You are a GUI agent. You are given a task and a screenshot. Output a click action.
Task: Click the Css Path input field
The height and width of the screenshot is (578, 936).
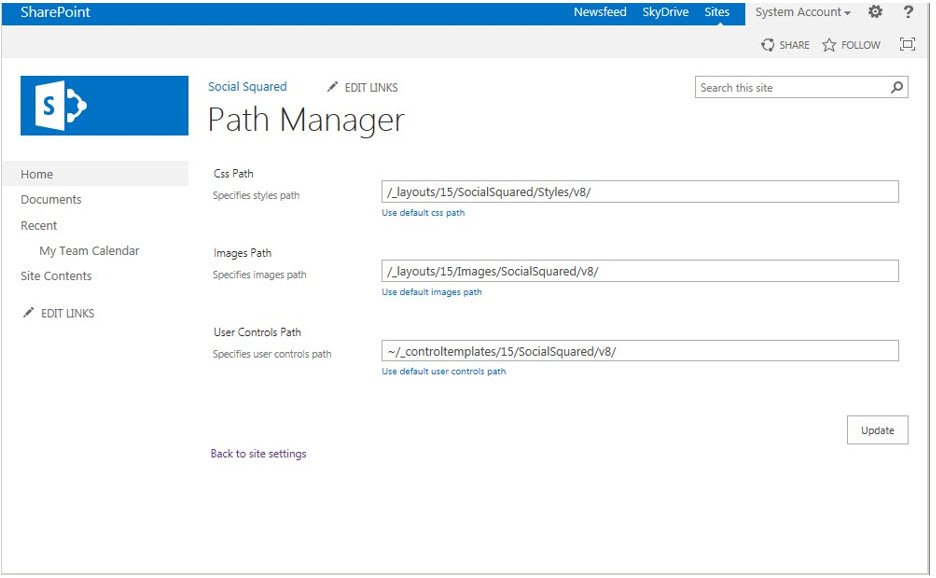click(640, 192)
